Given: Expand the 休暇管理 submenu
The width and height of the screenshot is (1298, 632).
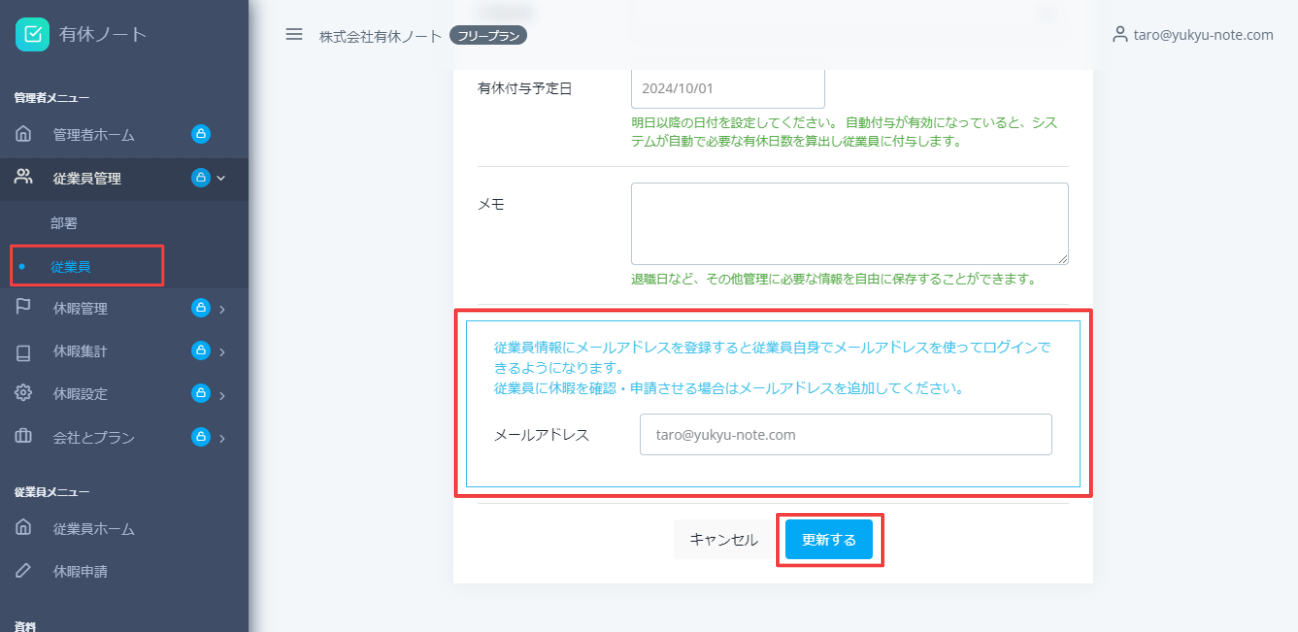Looking at the screenshot, I should 223,307.
